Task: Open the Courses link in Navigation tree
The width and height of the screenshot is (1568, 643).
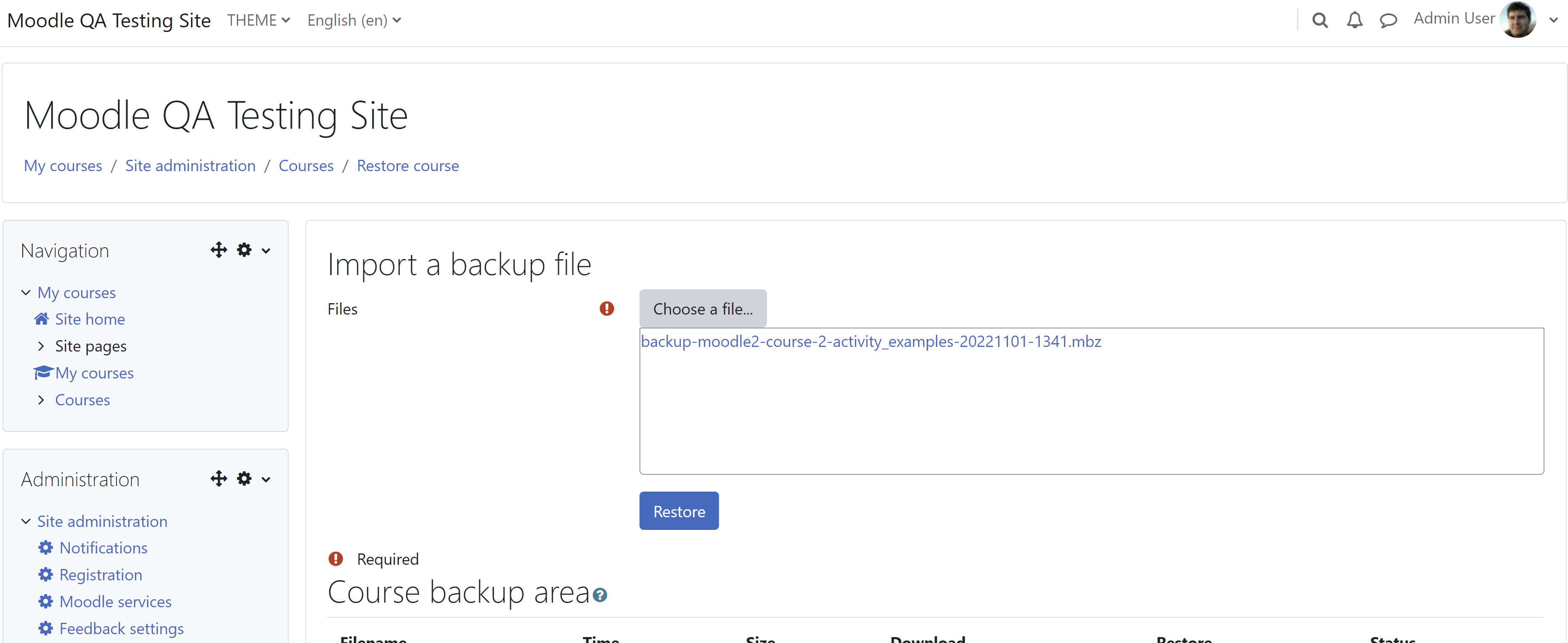Action: tap(83, 400)
